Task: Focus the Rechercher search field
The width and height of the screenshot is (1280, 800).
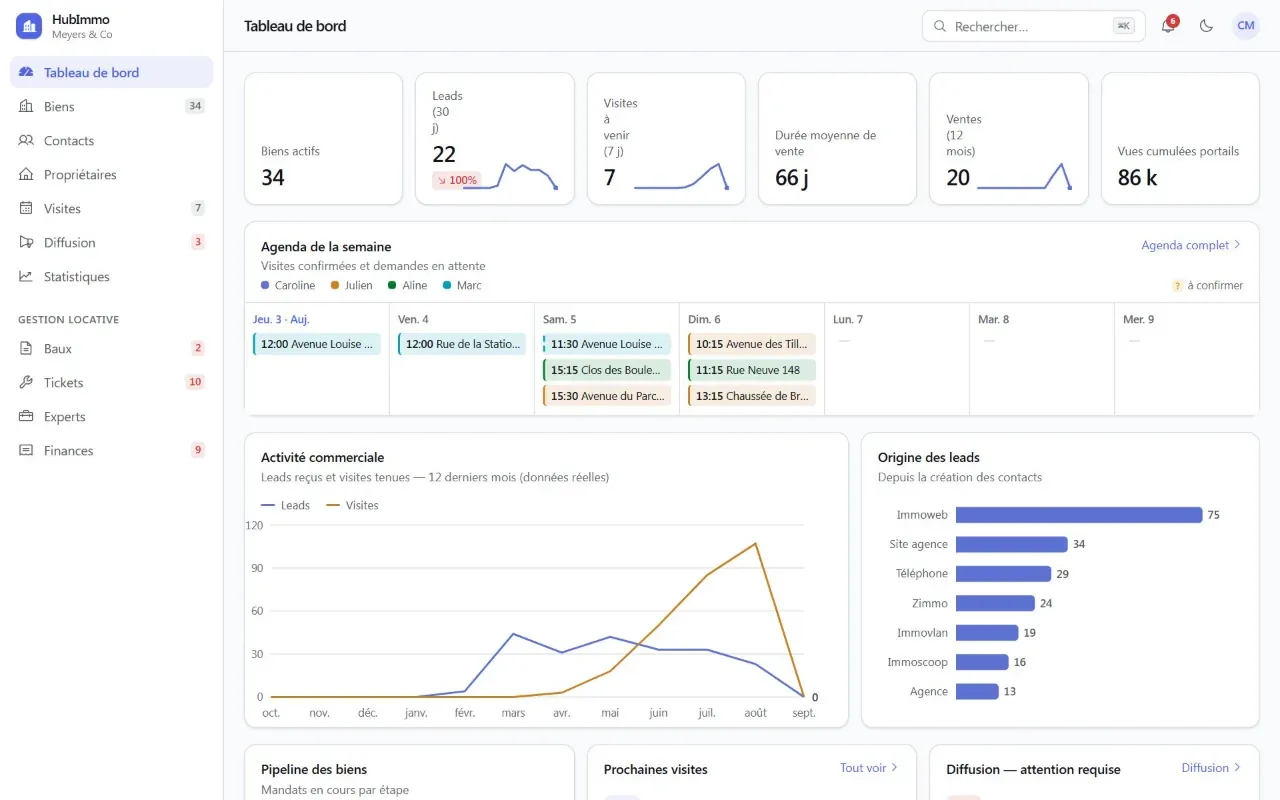Action: point(1033,27)
